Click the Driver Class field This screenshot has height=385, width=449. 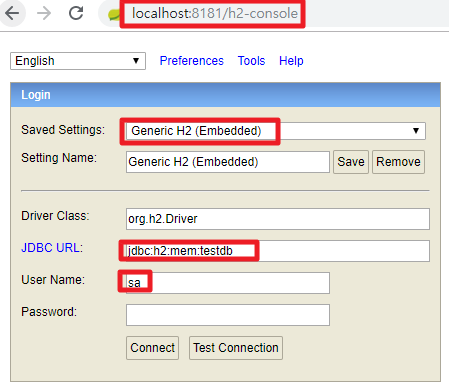click(x=278, y=219)
